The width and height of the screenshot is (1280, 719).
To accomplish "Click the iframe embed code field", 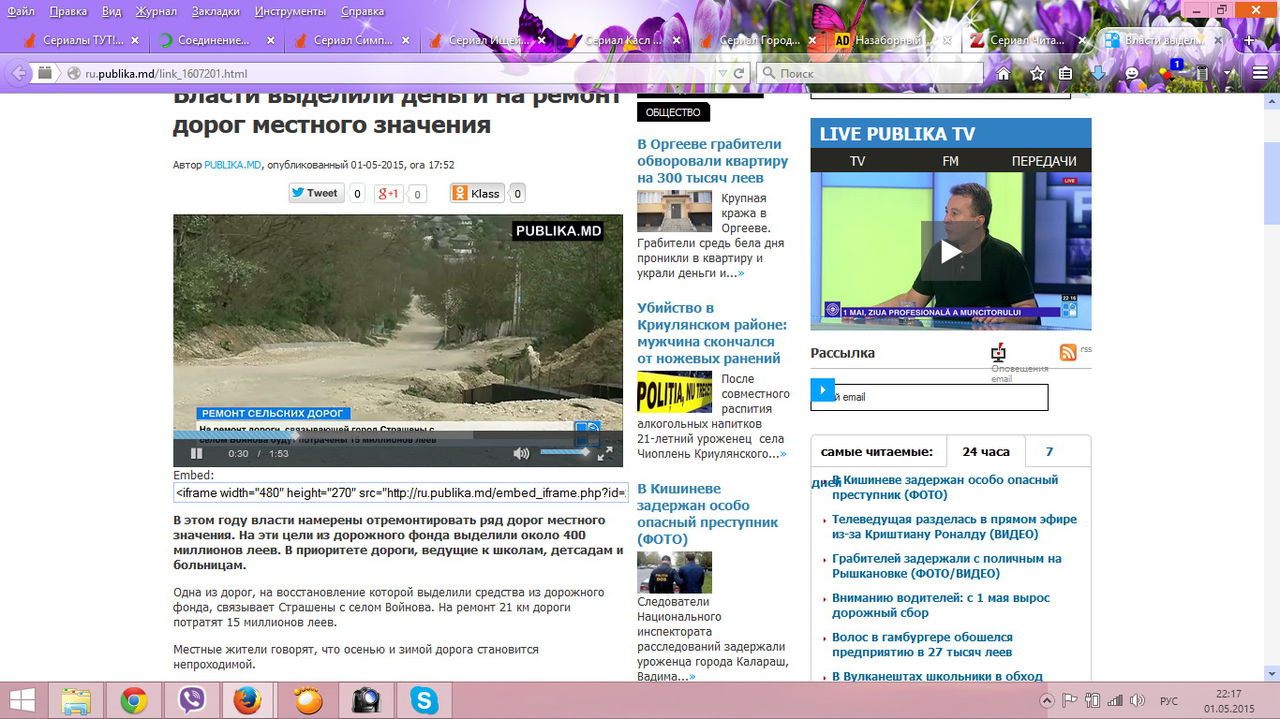I will [401, 493].
